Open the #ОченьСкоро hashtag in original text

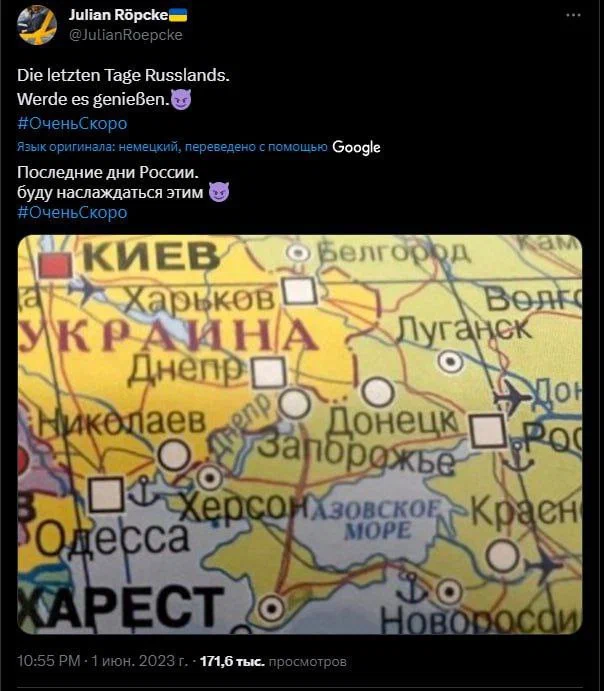[72, 123]
